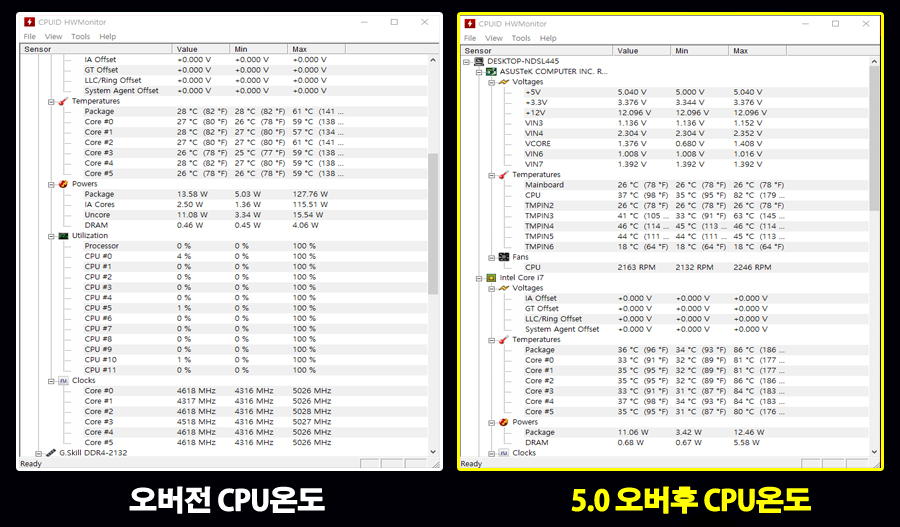Collapse ASUSTeK COMPUTER INC. node
900x527 pixels.
click(x=479, y=72)
